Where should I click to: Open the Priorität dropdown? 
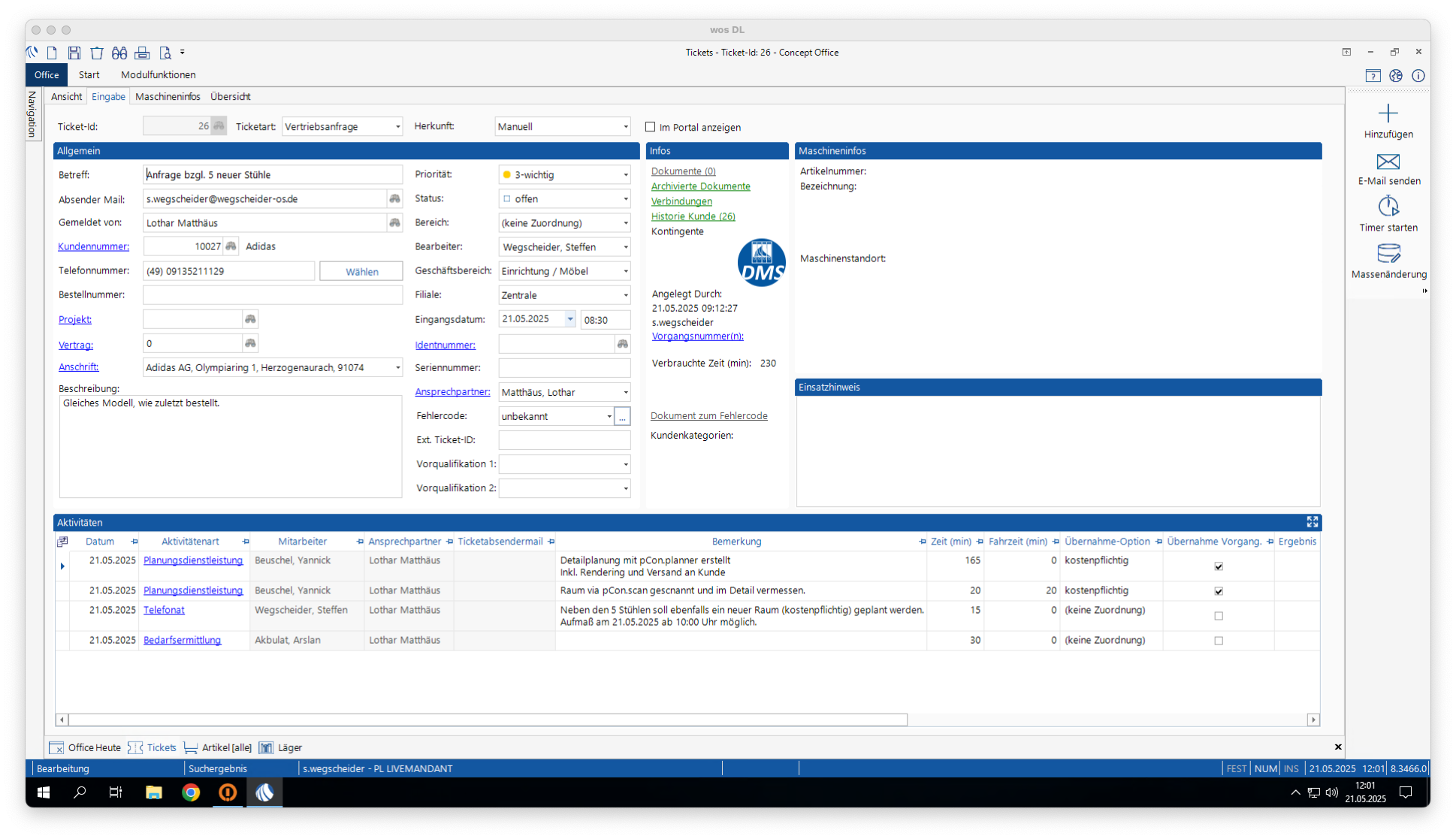[625, 175]
